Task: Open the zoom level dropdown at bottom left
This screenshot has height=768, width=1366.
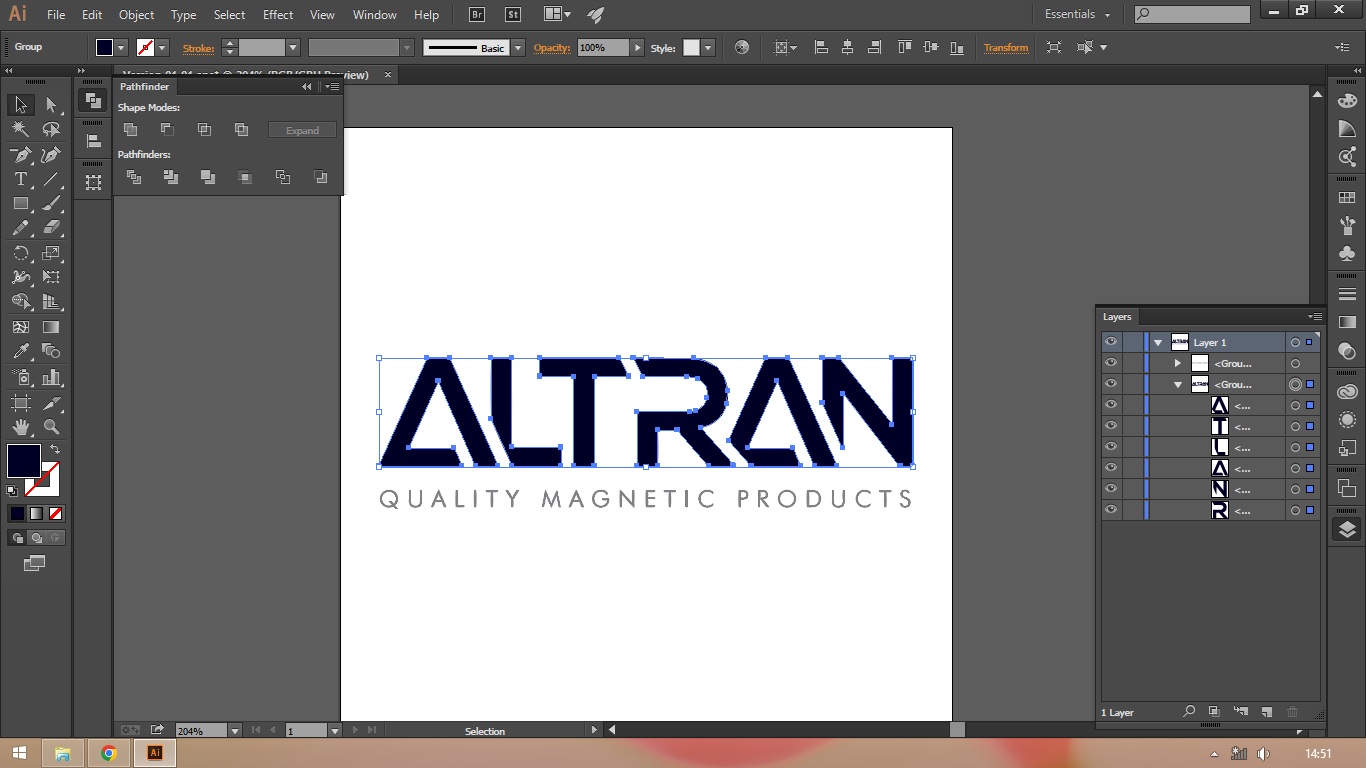Action: [233, 730]
